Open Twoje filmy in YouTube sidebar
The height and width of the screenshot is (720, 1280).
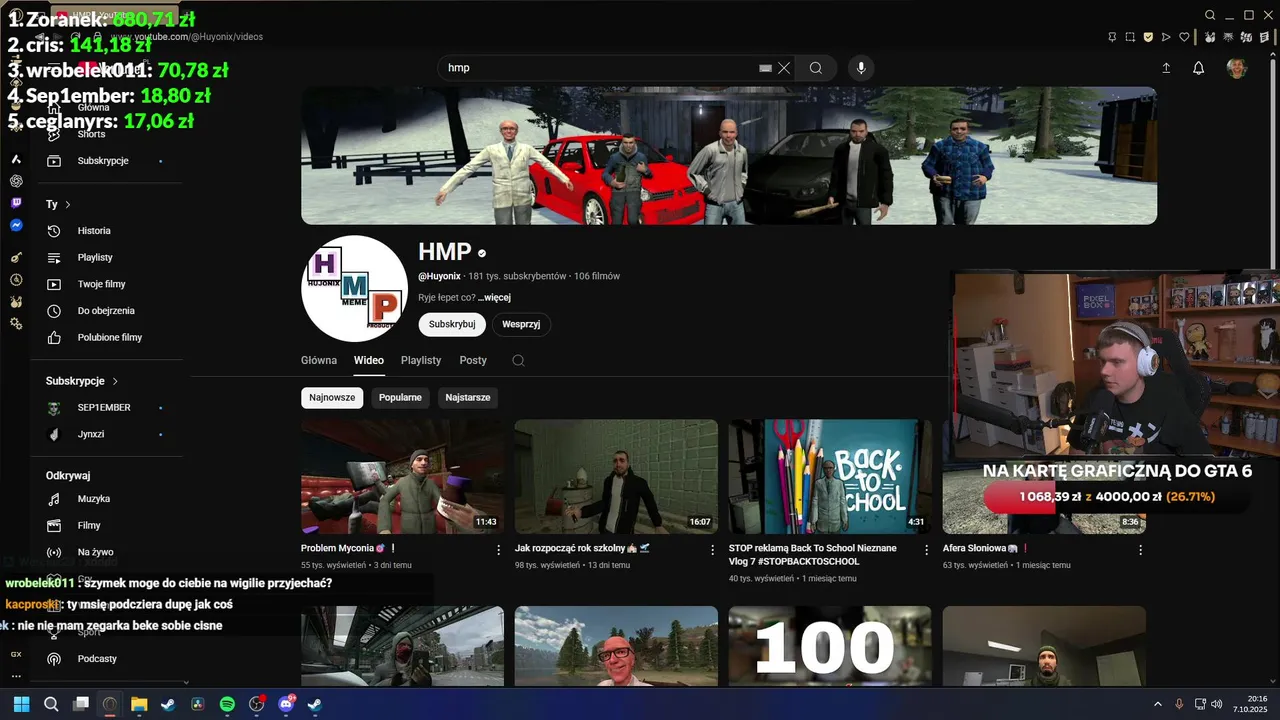tap(106, 284)
